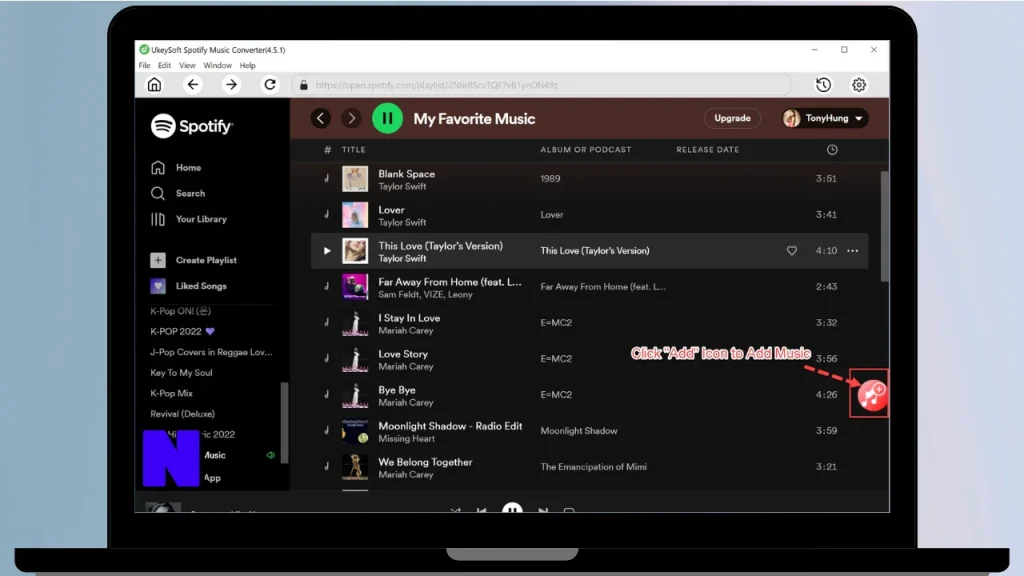
Task: Select Blank Space album thumbnail
Action: 355,179
